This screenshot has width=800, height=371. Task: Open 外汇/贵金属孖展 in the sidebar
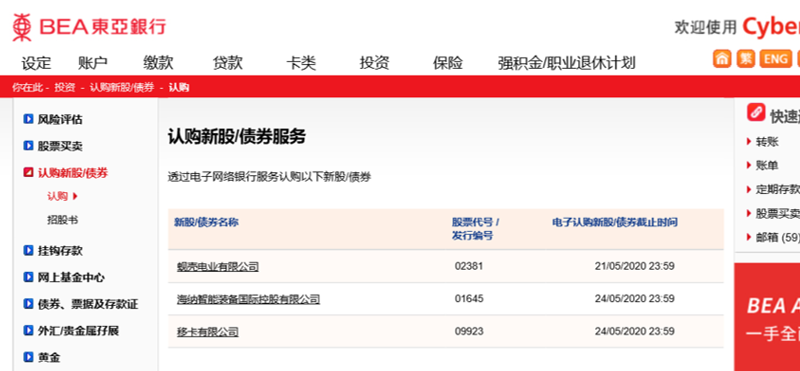pyautogui.click(x=78, y=331)
